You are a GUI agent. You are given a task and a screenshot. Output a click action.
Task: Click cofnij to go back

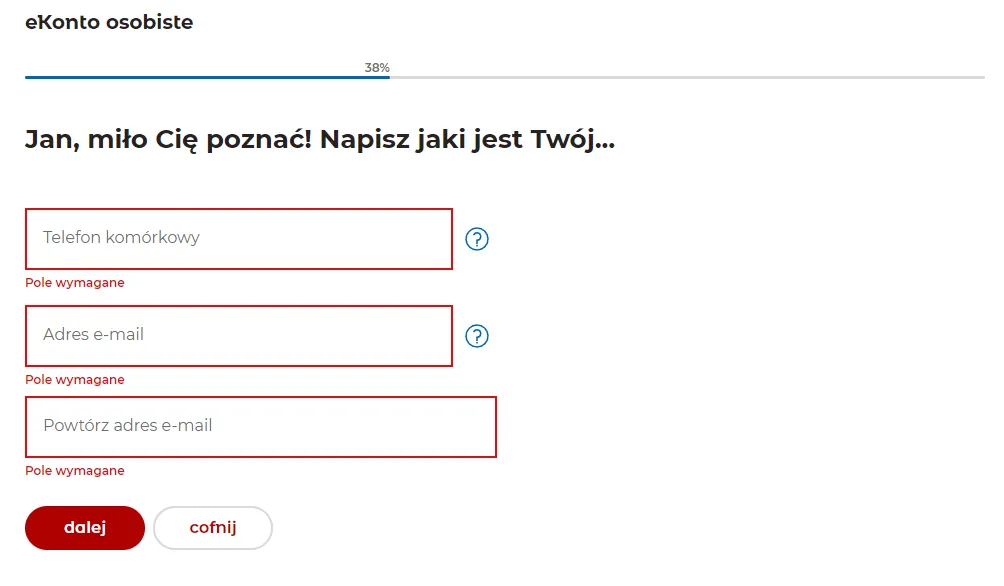tap(212, 527)
